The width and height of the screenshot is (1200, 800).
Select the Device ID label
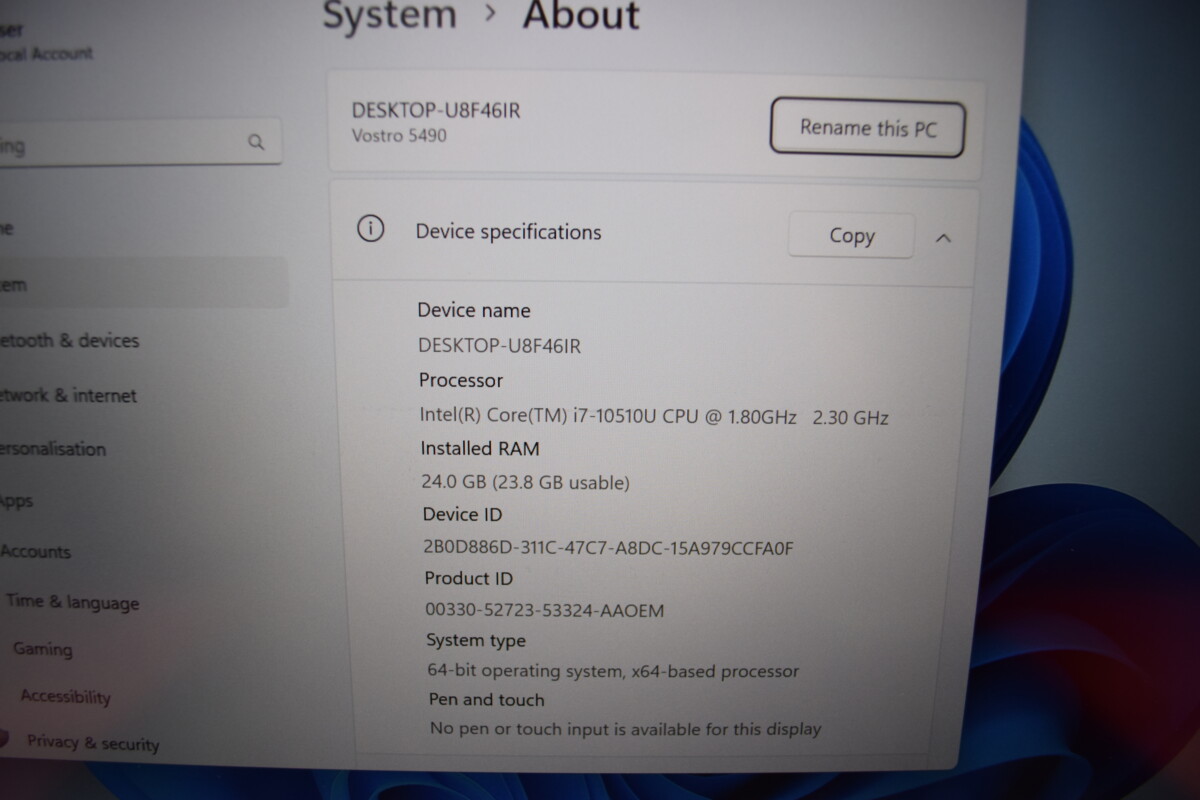(462, 514)
